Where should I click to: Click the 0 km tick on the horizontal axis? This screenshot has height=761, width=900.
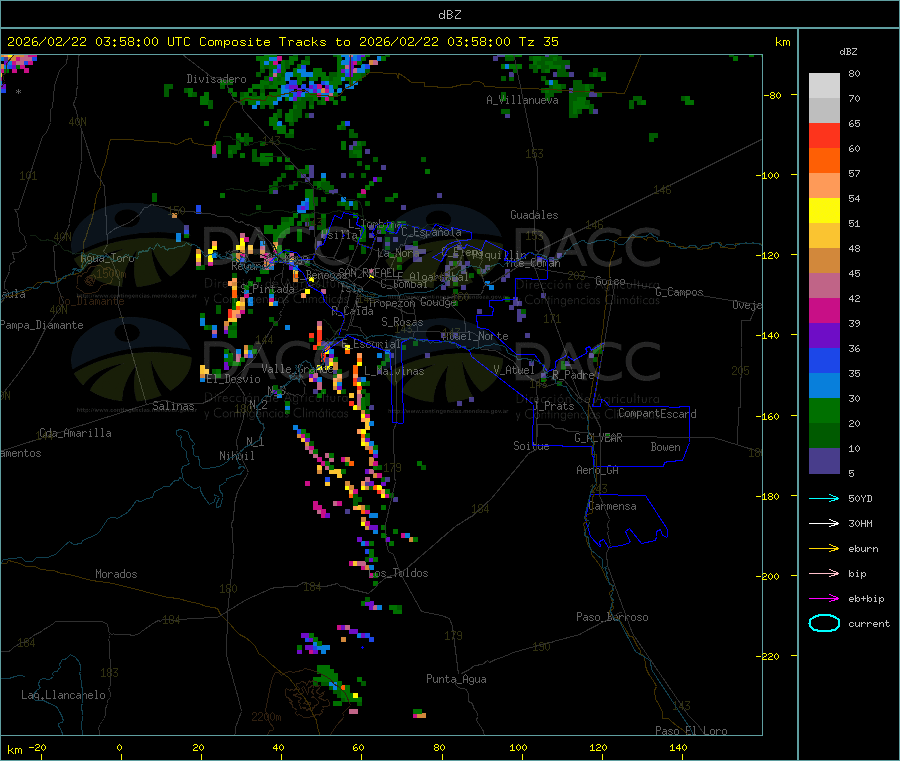pos(119,748)
